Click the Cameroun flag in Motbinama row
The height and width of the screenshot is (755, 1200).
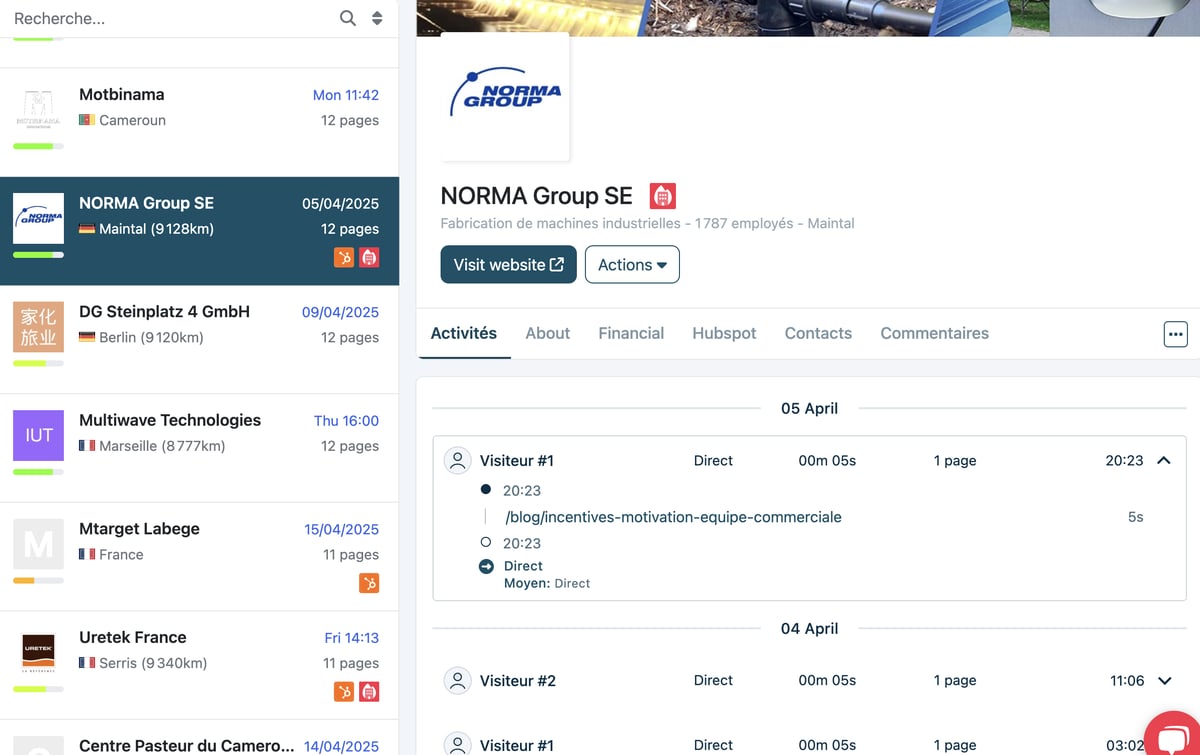click(x=87, y=120)
